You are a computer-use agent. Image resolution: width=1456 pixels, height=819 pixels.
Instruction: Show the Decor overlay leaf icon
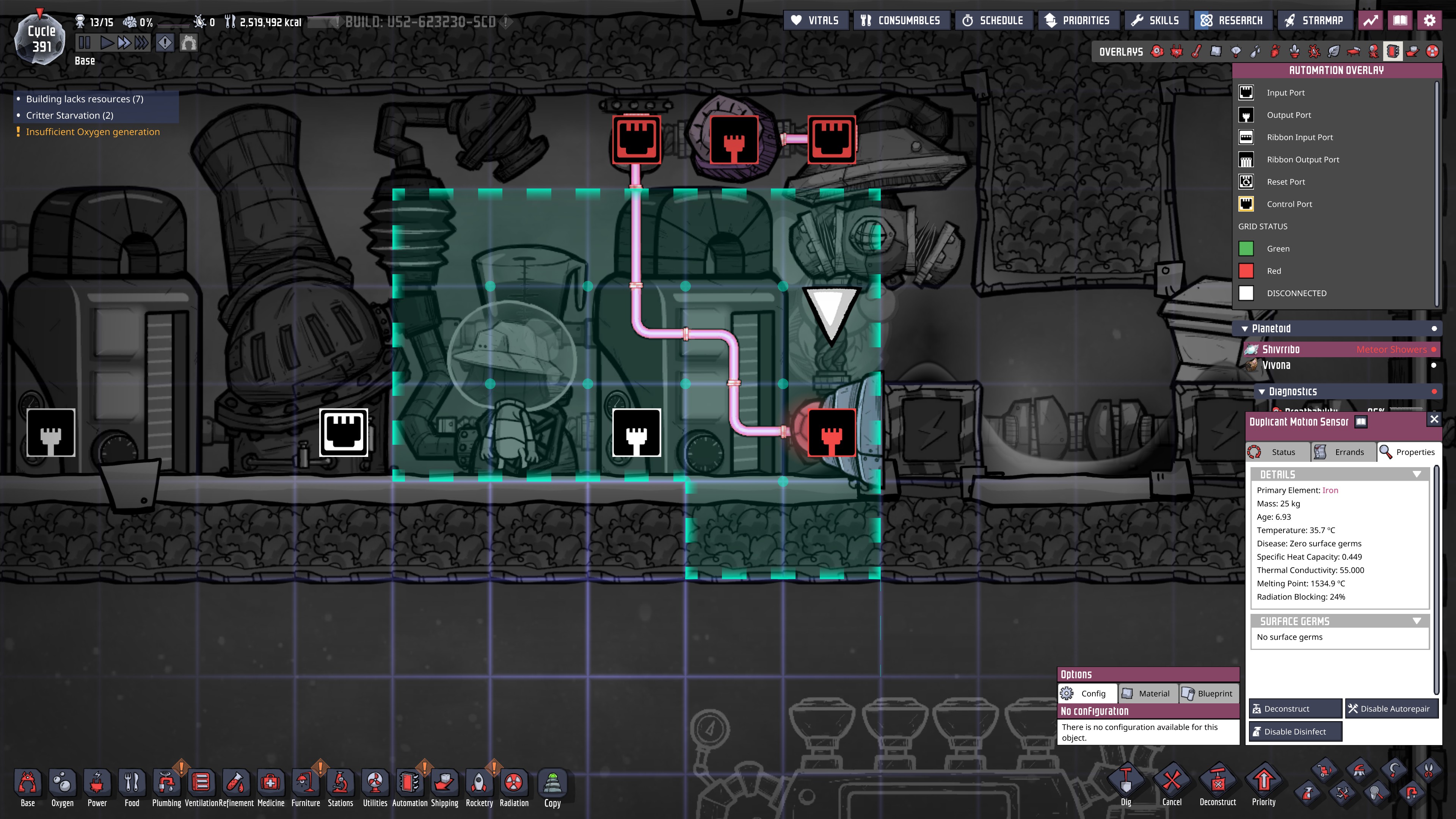tap(1334, 52)
